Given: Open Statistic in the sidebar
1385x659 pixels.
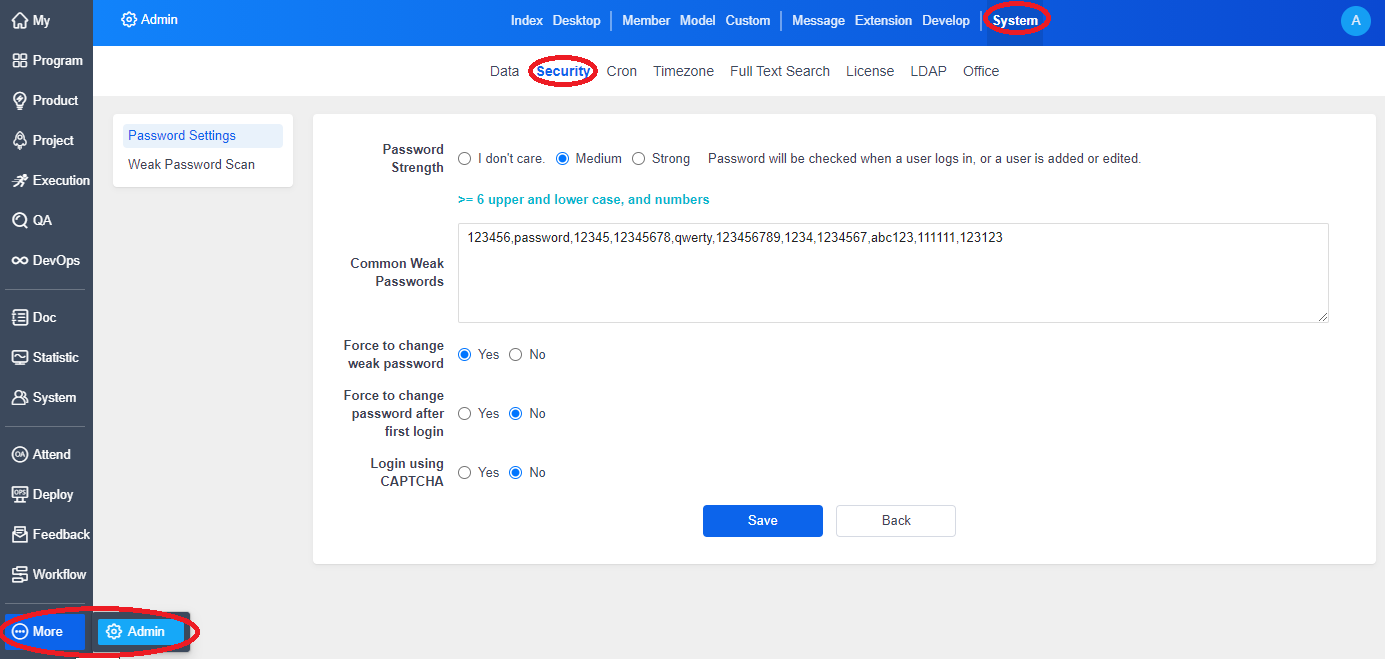Looking at the screenshot, I should [47, 357].
